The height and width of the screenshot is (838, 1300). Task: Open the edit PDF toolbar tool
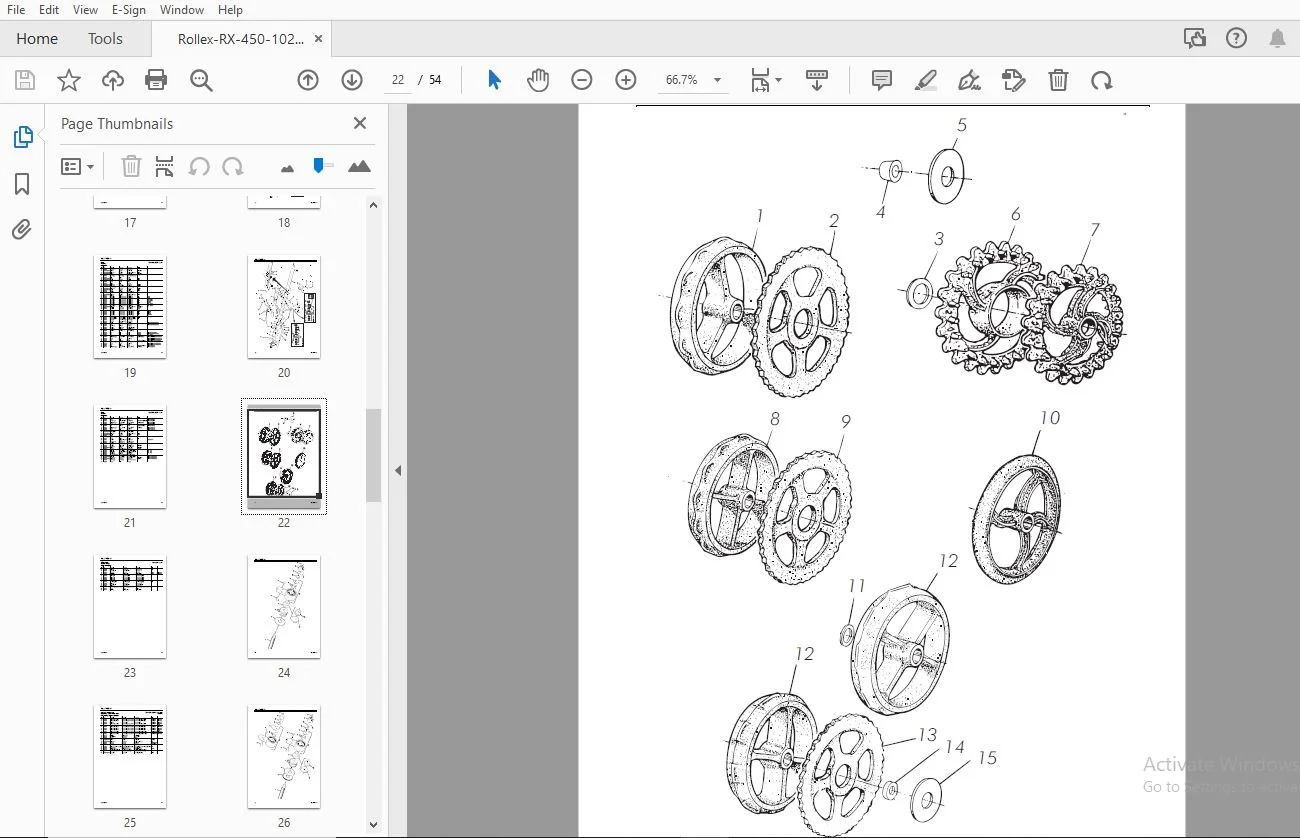tap(1014, 81)
